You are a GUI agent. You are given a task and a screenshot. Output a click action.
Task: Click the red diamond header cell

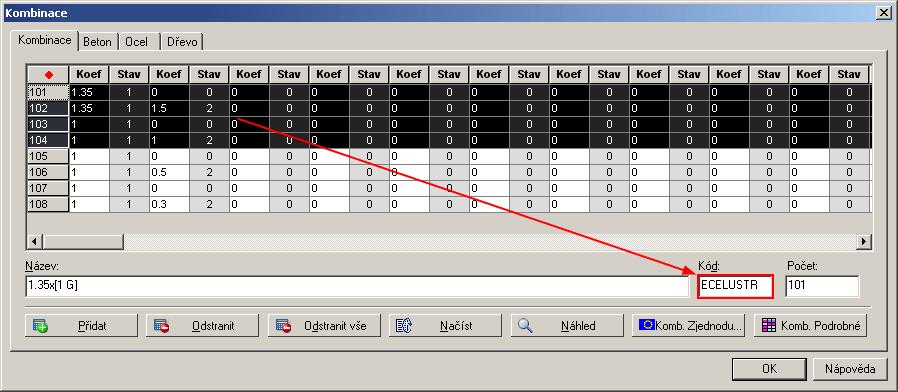coord(48,75)
